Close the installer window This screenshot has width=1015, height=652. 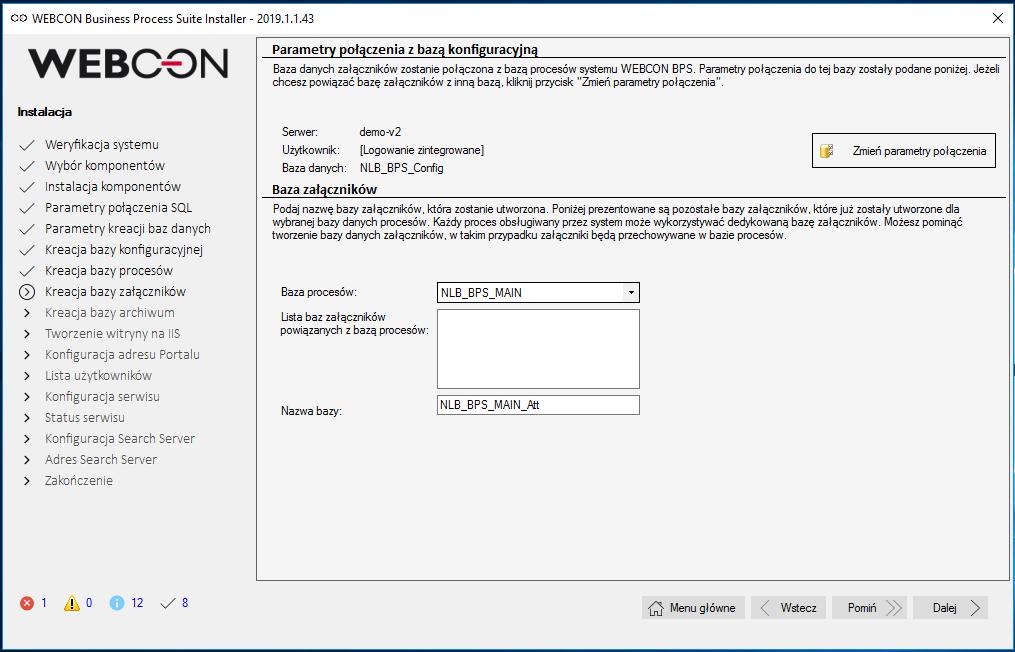tap(998, 19)
